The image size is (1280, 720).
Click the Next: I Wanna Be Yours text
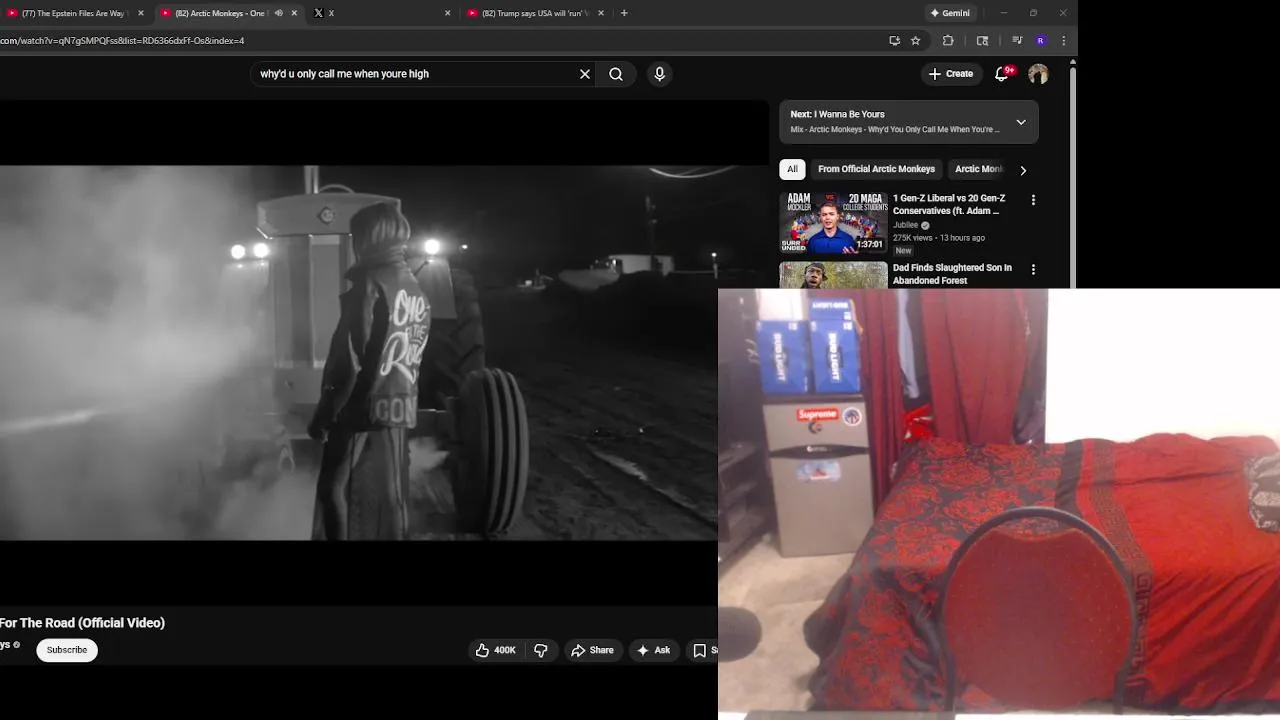[837, 114]
